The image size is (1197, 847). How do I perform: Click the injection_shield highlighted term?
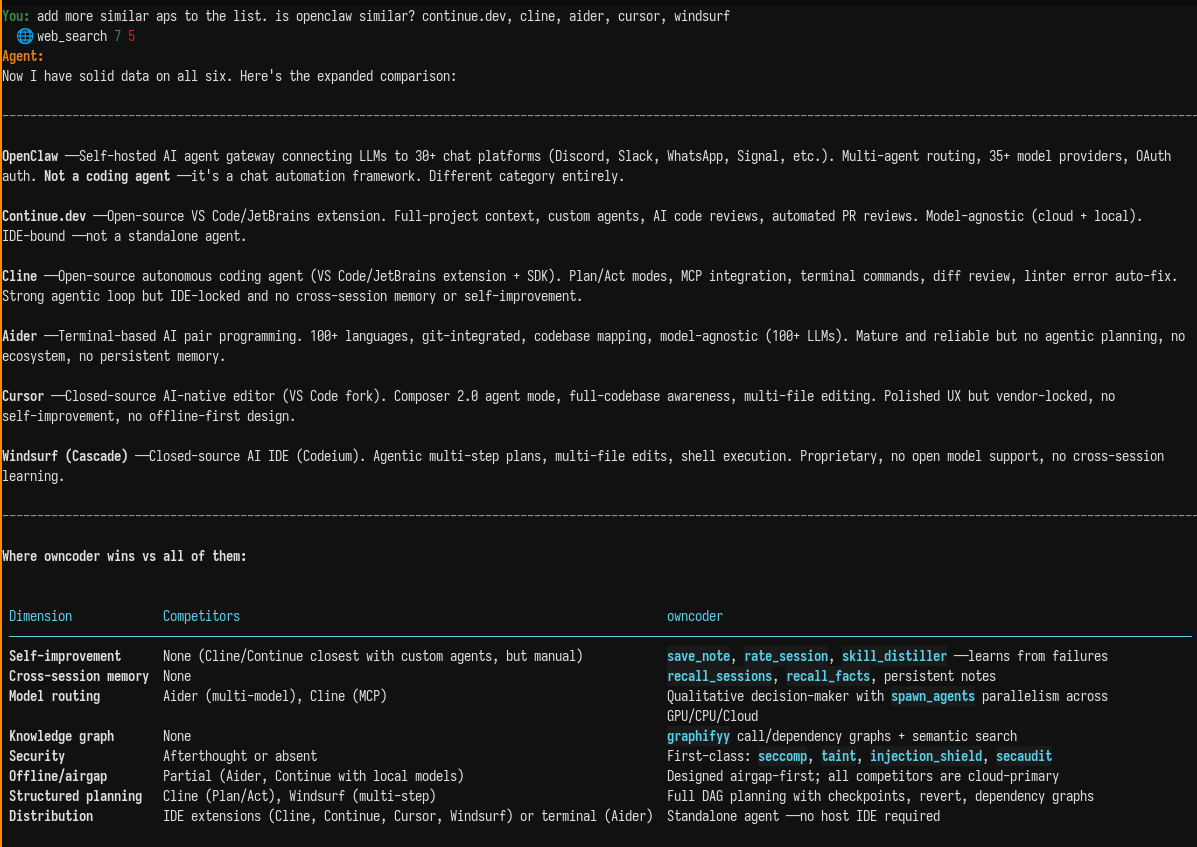tap(926, 755)
